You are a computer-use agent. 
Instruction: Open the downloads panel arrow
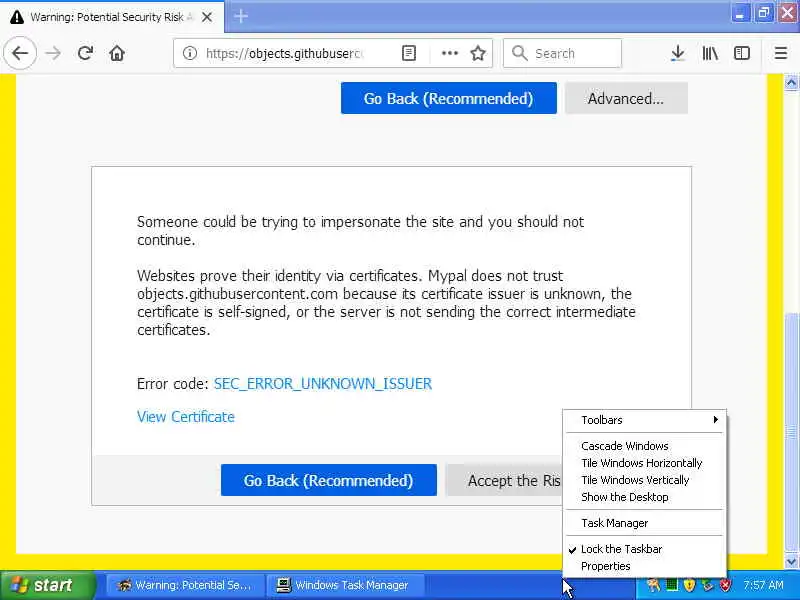pyautogui.click(x=678, y=53)
